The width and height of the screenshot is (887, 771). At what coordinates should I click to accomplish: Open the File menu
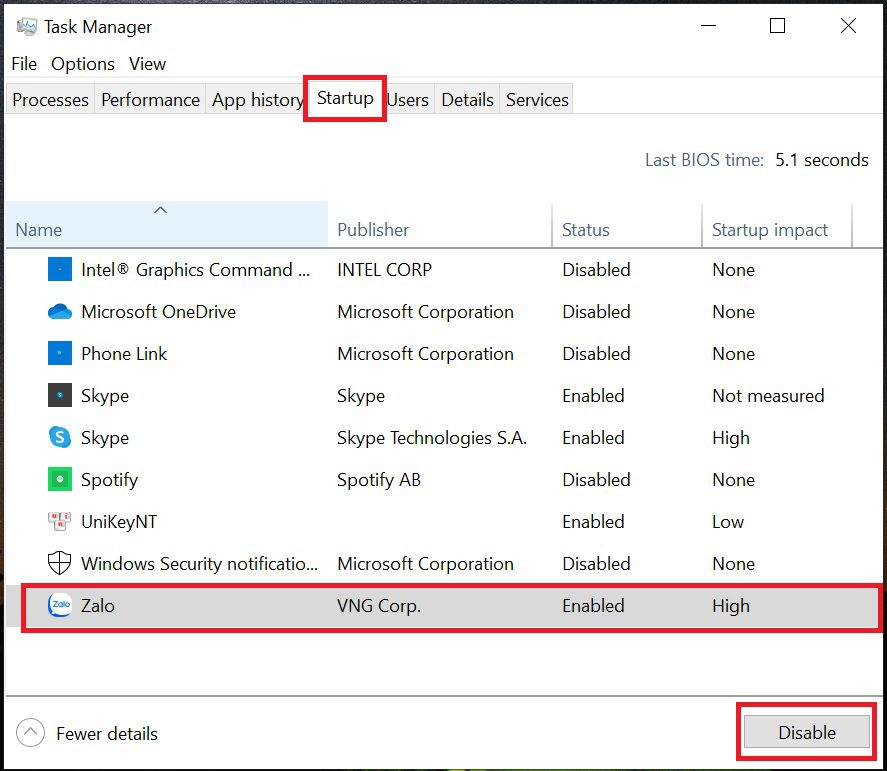(24, 64)
